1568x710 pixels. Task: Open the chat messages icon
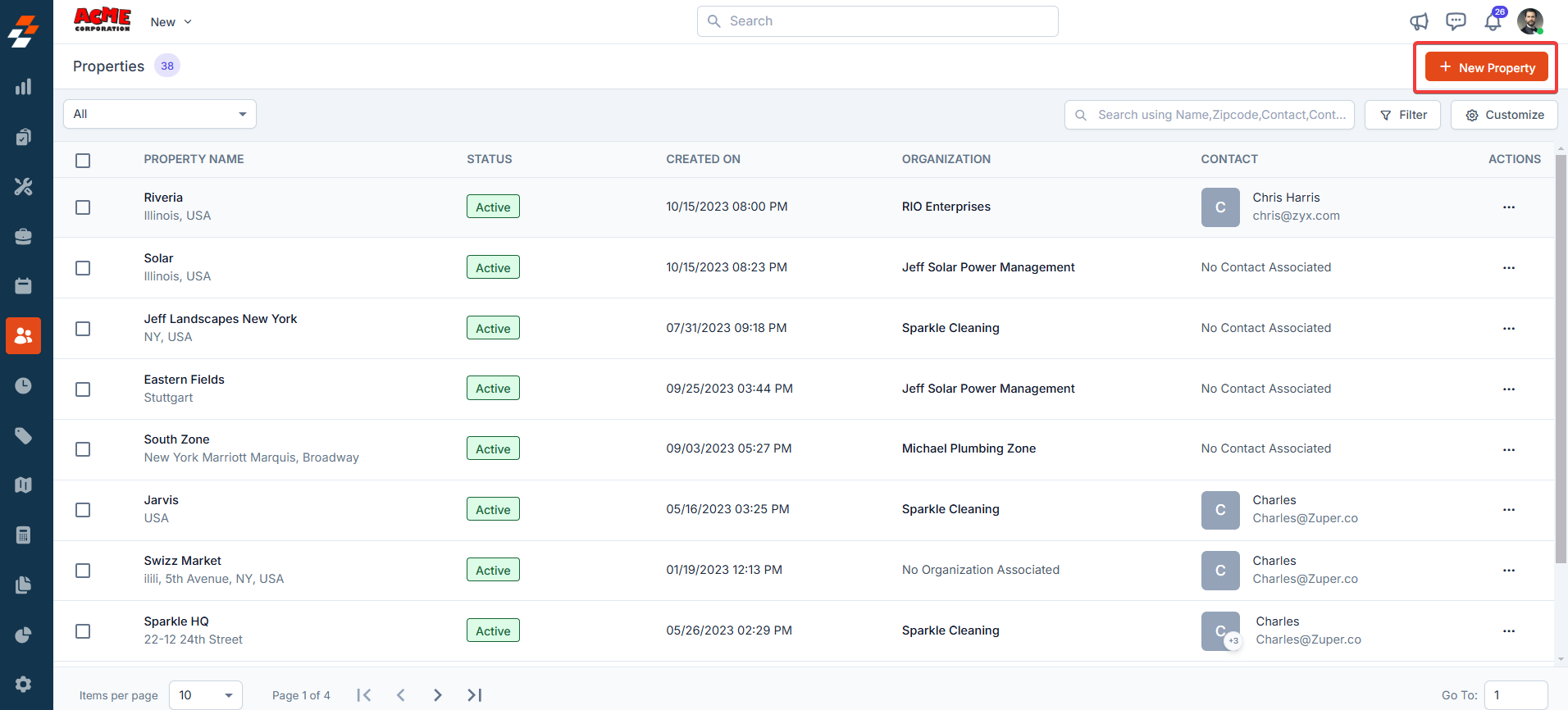pos(1456,21)
